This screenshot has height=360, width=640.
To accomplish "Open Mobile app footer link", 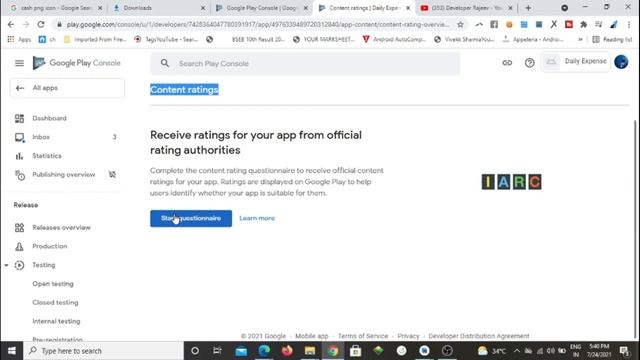I will click(x=312, y=336).
